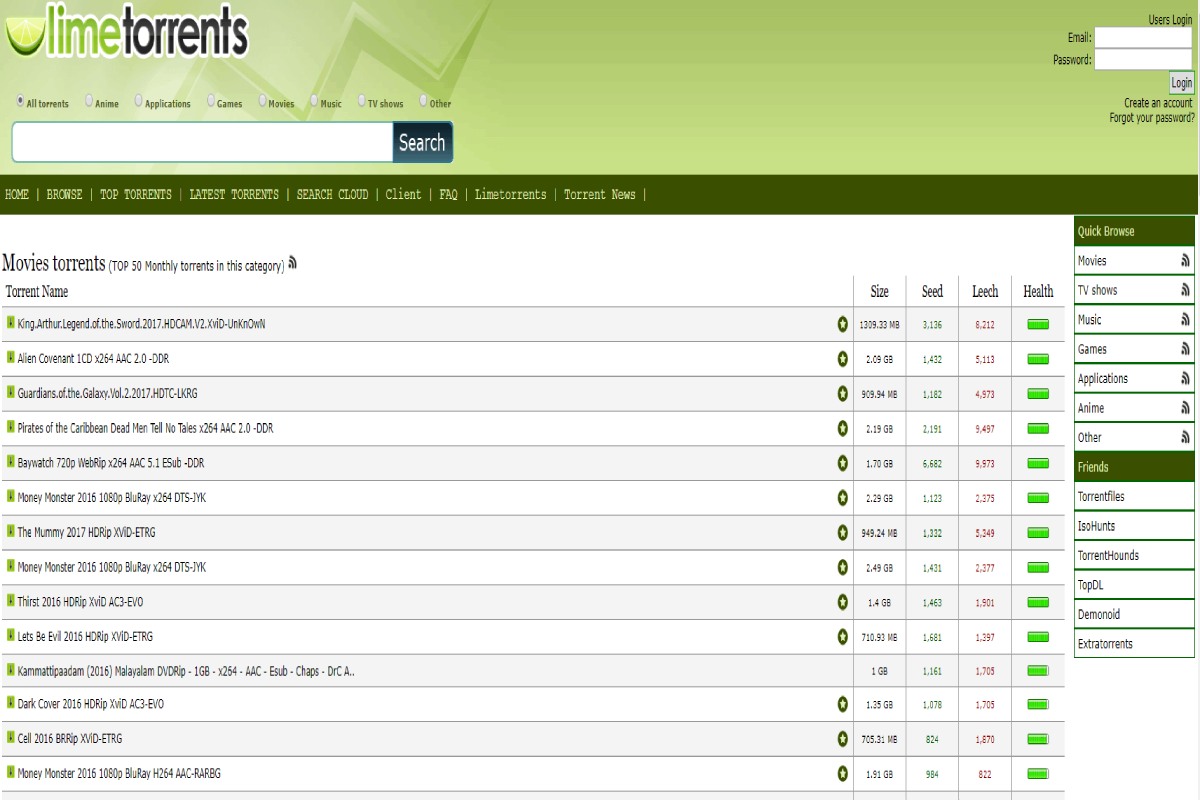Open the Money Monster 2016 H264 AAC-RARBG torrent
1200x800 pixels.
click(119, 774)
